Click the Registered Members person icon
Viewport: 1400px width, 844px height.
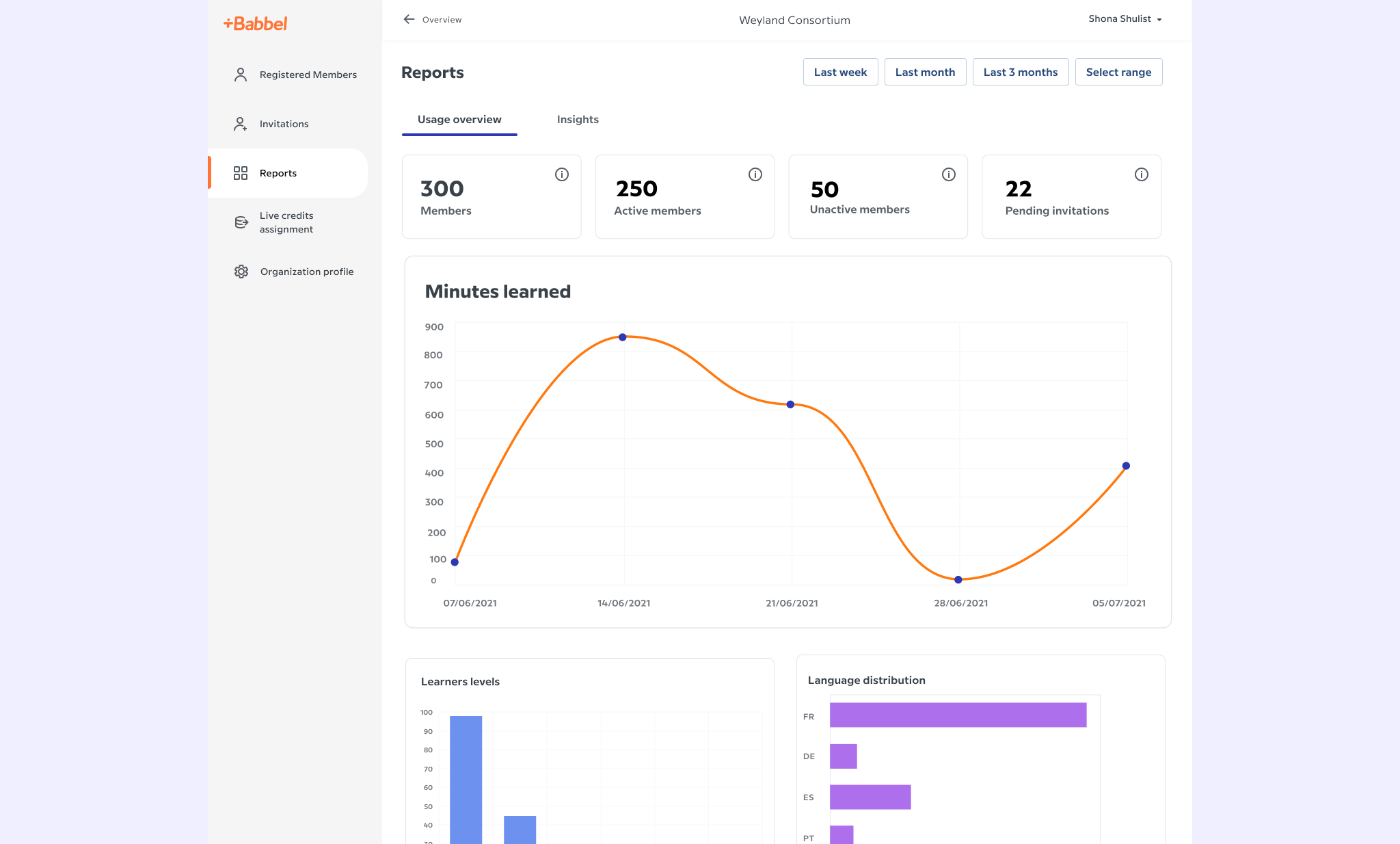pyautogui.click(x=241, y=75)
